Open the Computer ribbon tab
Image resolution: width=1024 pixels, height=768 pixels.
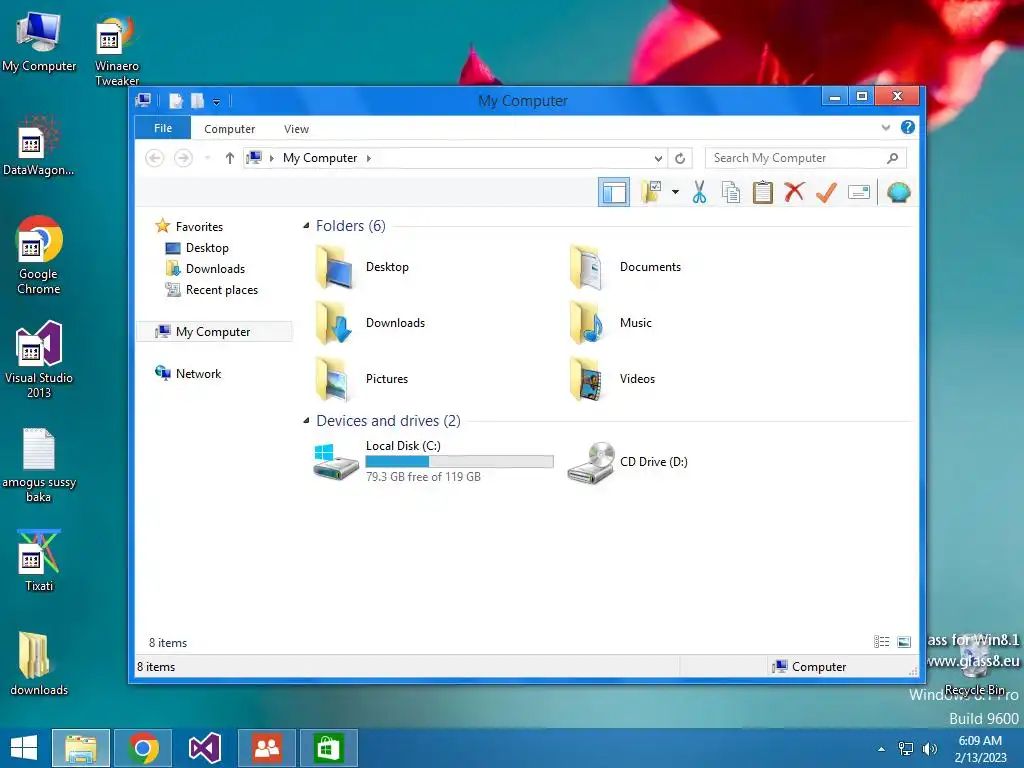click(x=229, y=129)
